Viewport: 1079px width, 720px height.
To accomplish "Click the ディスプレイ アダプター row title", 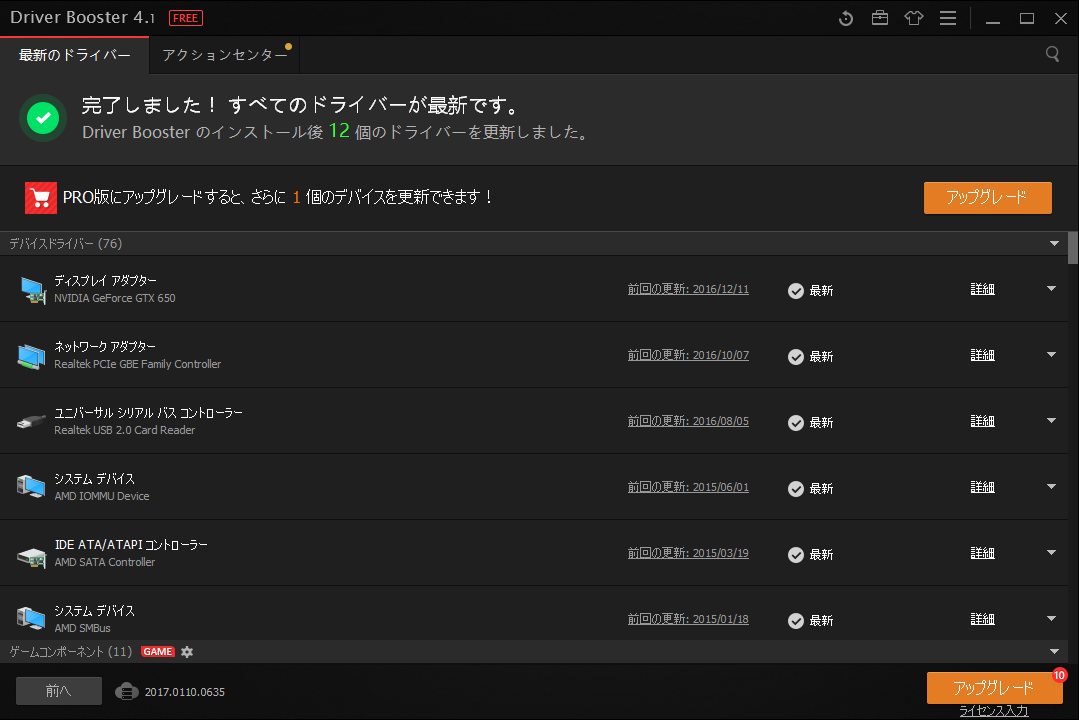I will point(105,281).
